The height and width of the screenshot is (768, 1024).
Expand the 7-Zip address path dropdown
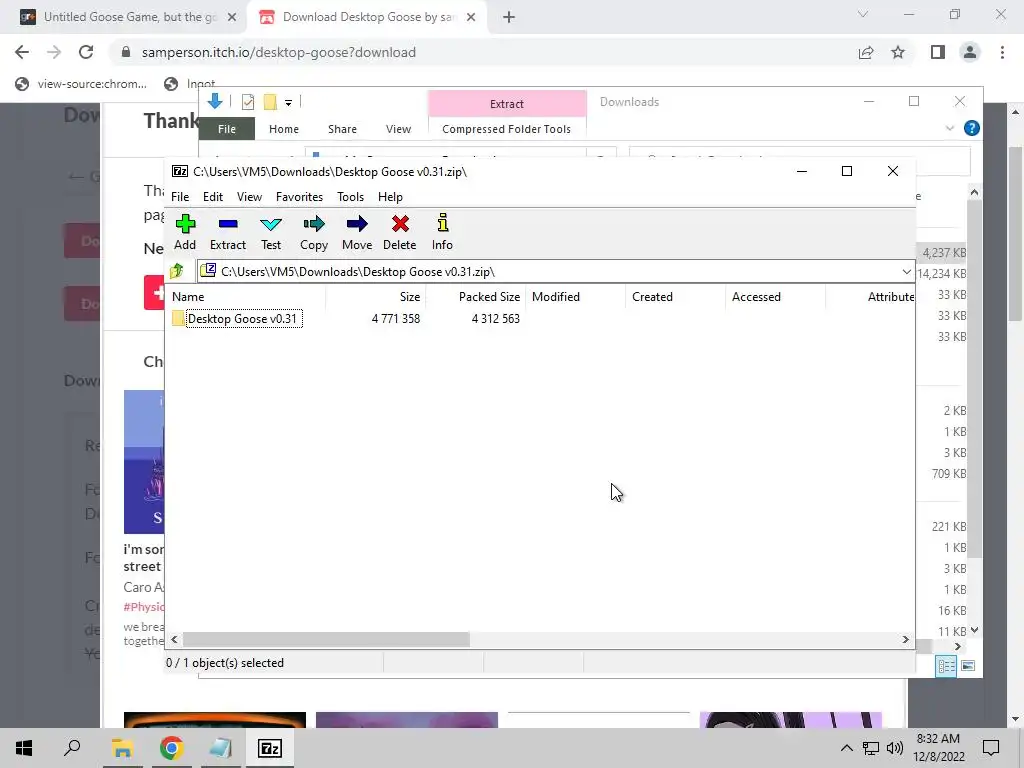tap(906, 272)
